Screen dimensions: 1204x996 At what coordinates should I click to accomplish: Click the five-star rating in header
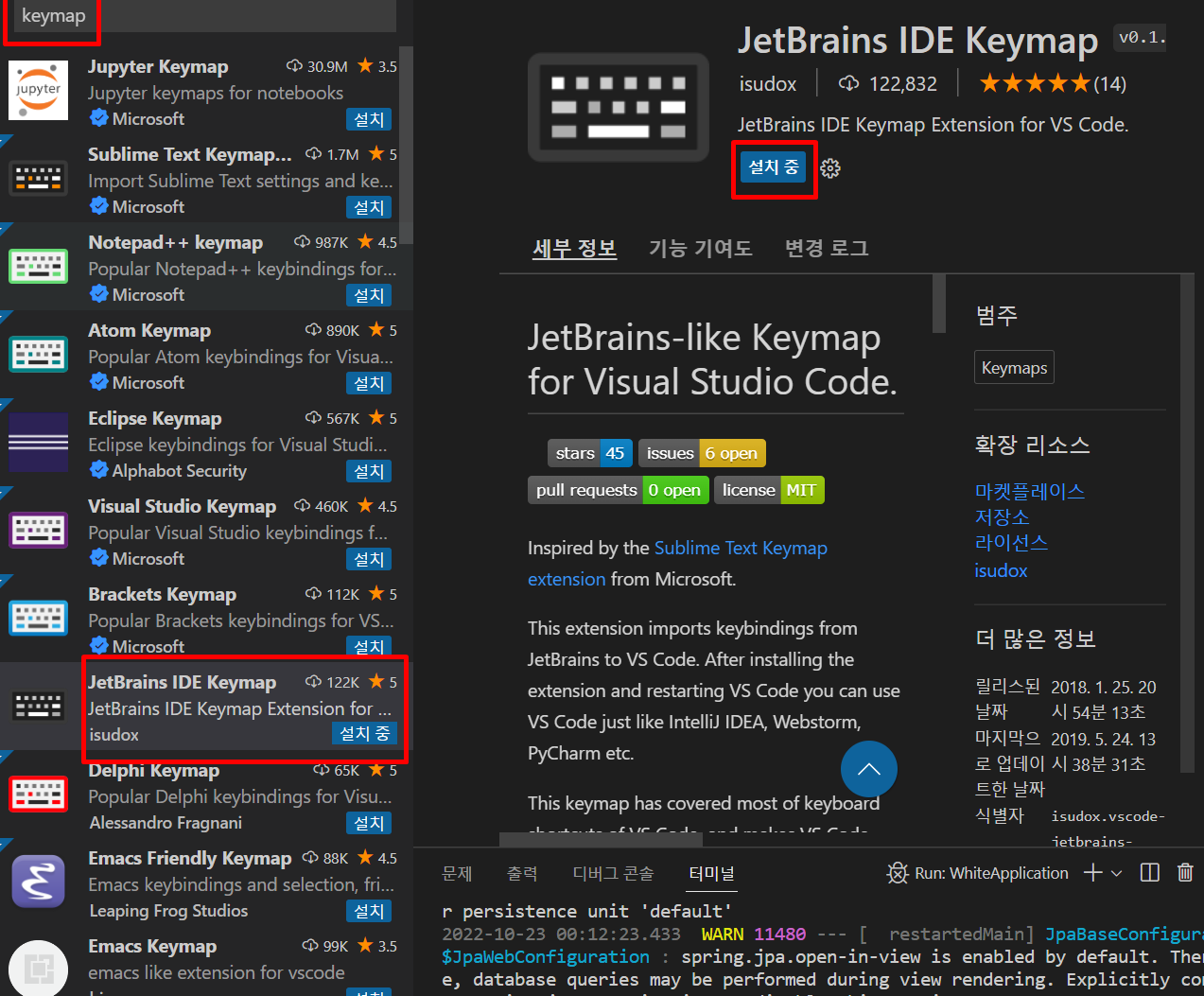click(x=1035, y=83)
